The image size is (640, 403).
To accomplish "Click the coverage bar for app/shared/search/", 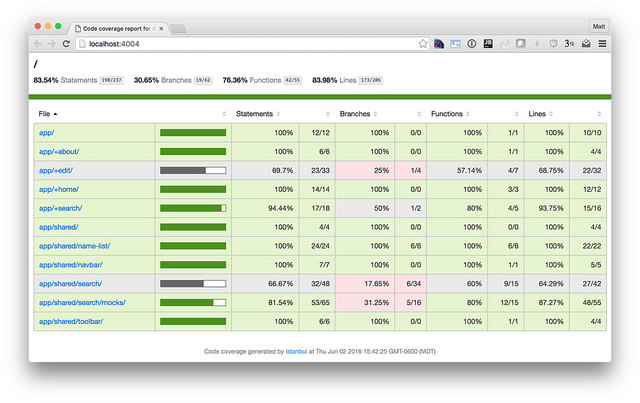I will [193, 284].
